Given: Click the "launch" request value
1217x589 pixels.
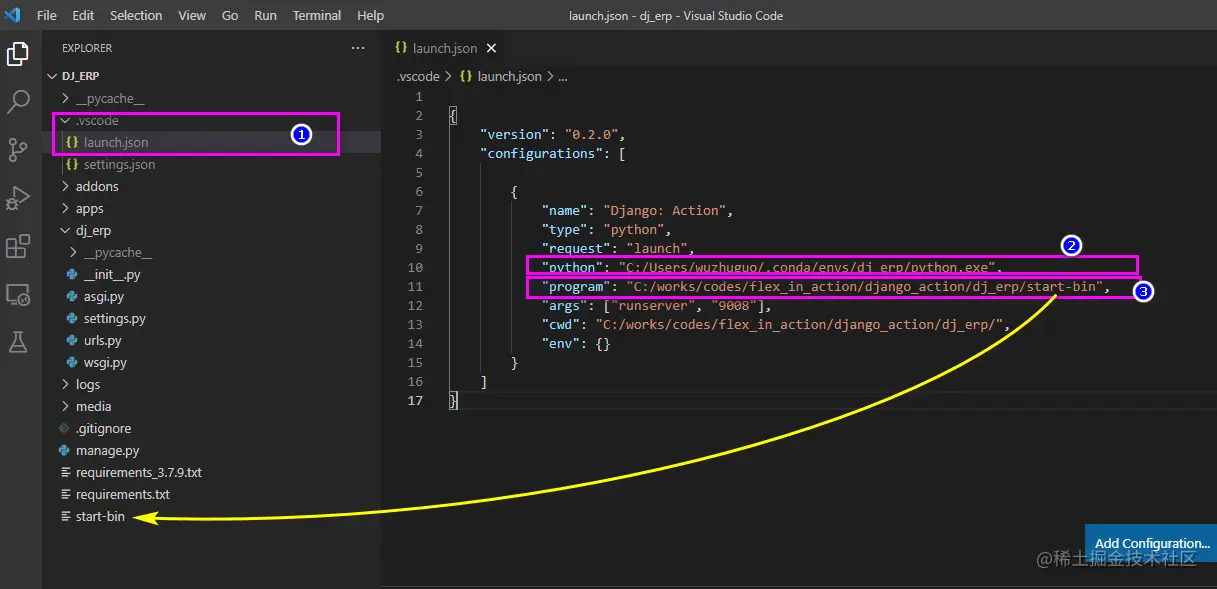Looking at the screenshot, I should pyautogui.click(x=657, y=248).
